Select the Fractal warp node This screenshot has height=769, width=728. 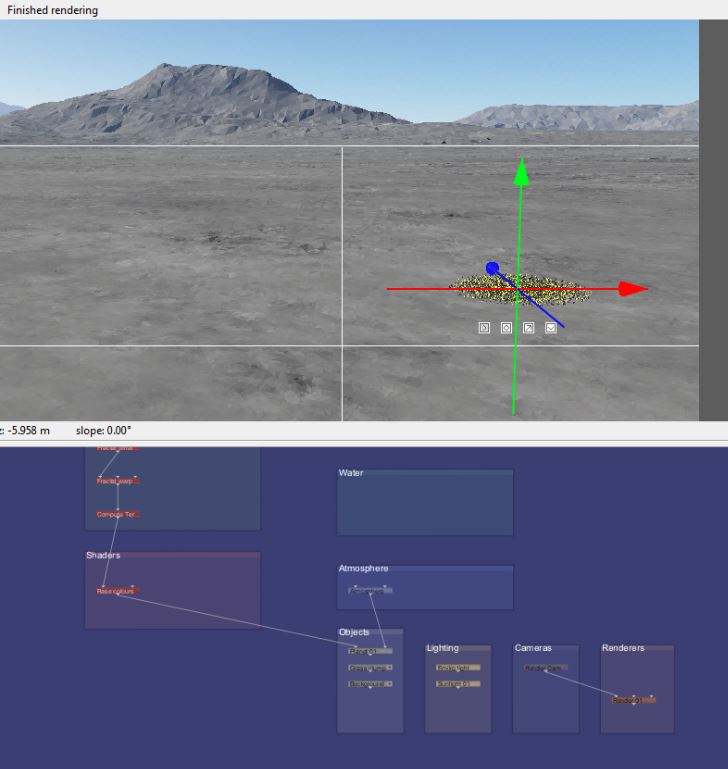point(118,481)
